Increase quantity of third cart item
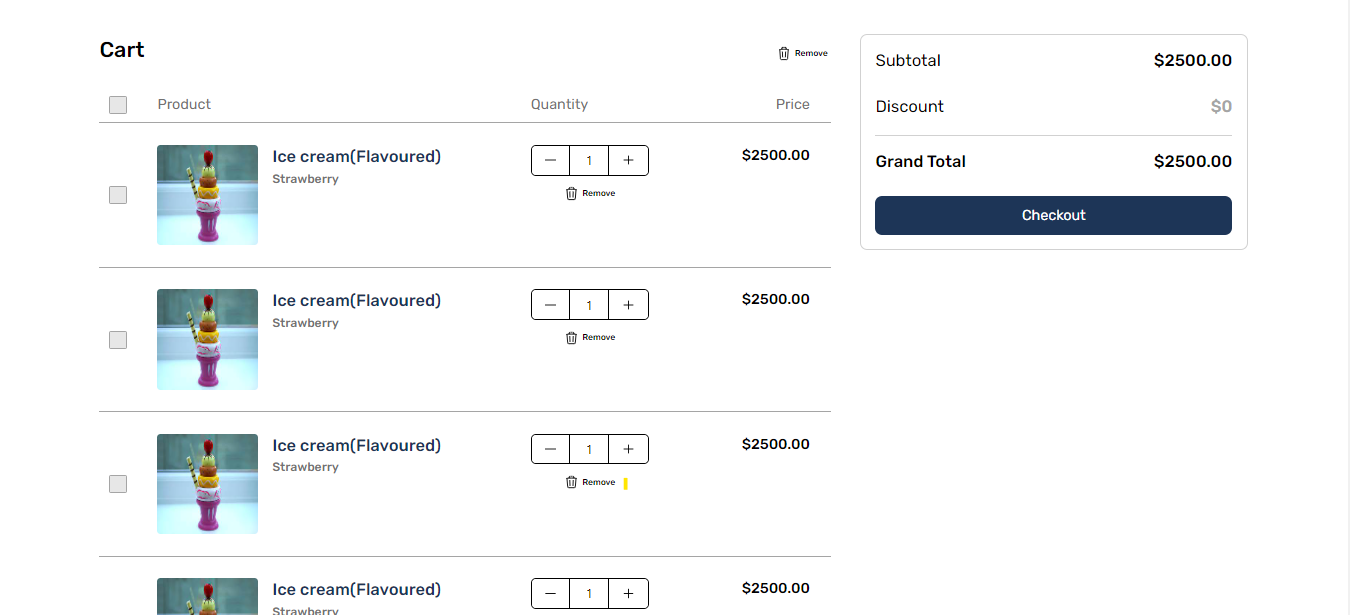 coord(628,449)
